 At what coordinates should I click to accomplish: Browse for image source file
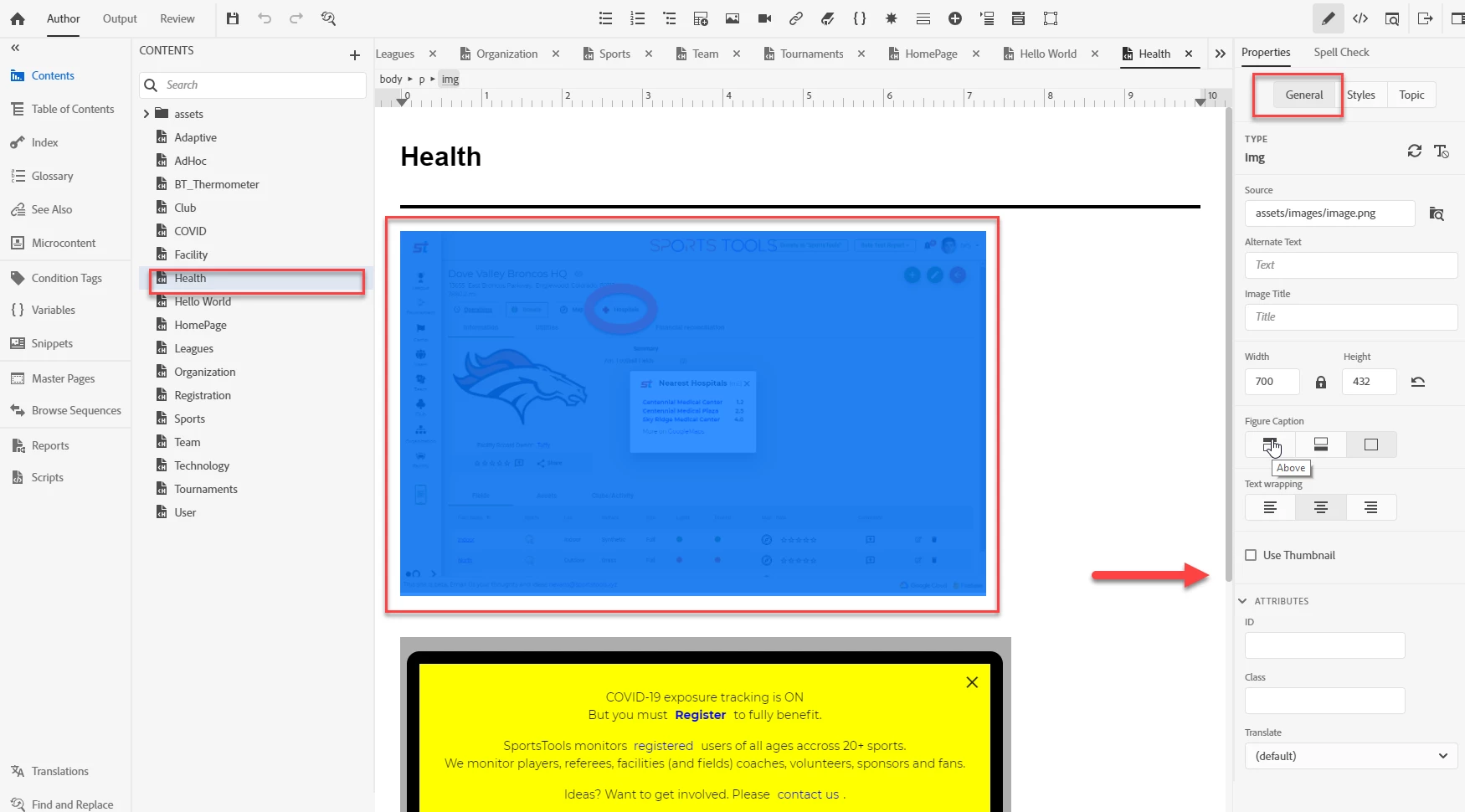click(1437, 213)
